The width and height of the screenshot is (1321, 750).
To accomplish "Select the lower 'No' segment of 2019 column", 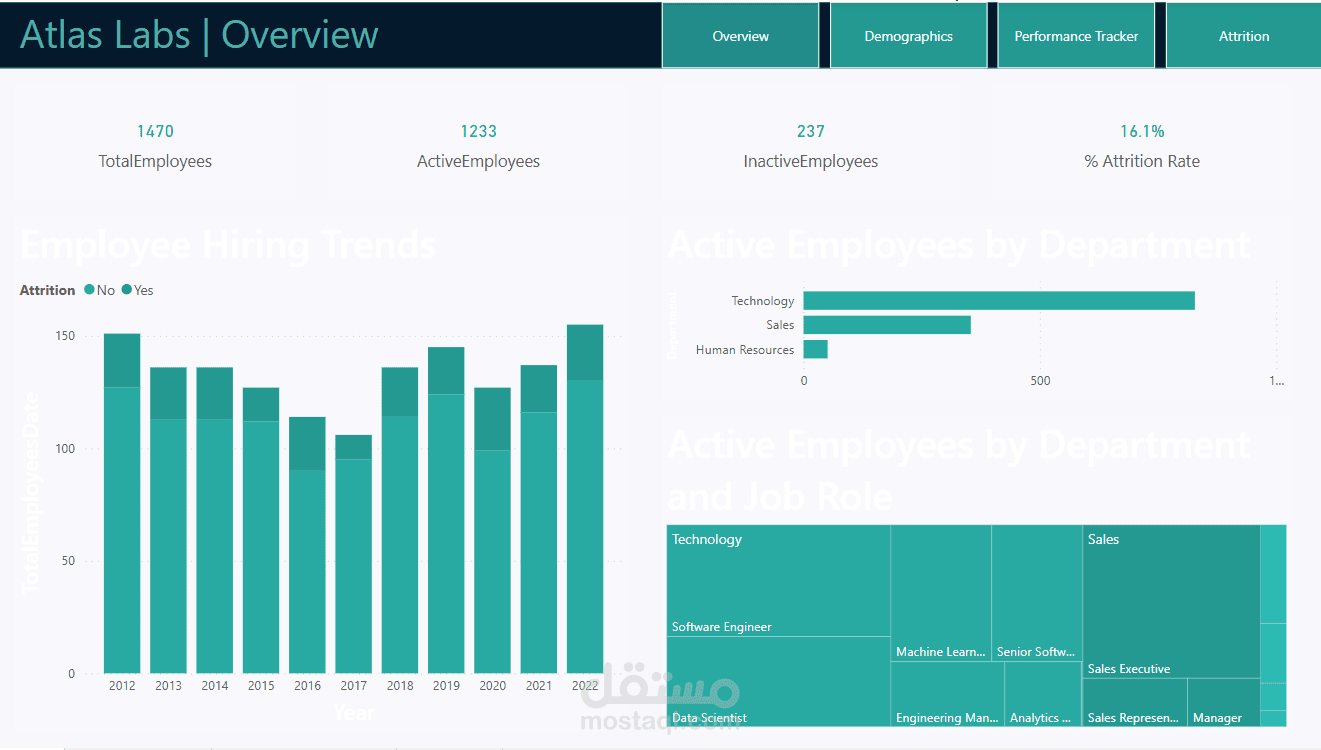I will tap(446, 533).
